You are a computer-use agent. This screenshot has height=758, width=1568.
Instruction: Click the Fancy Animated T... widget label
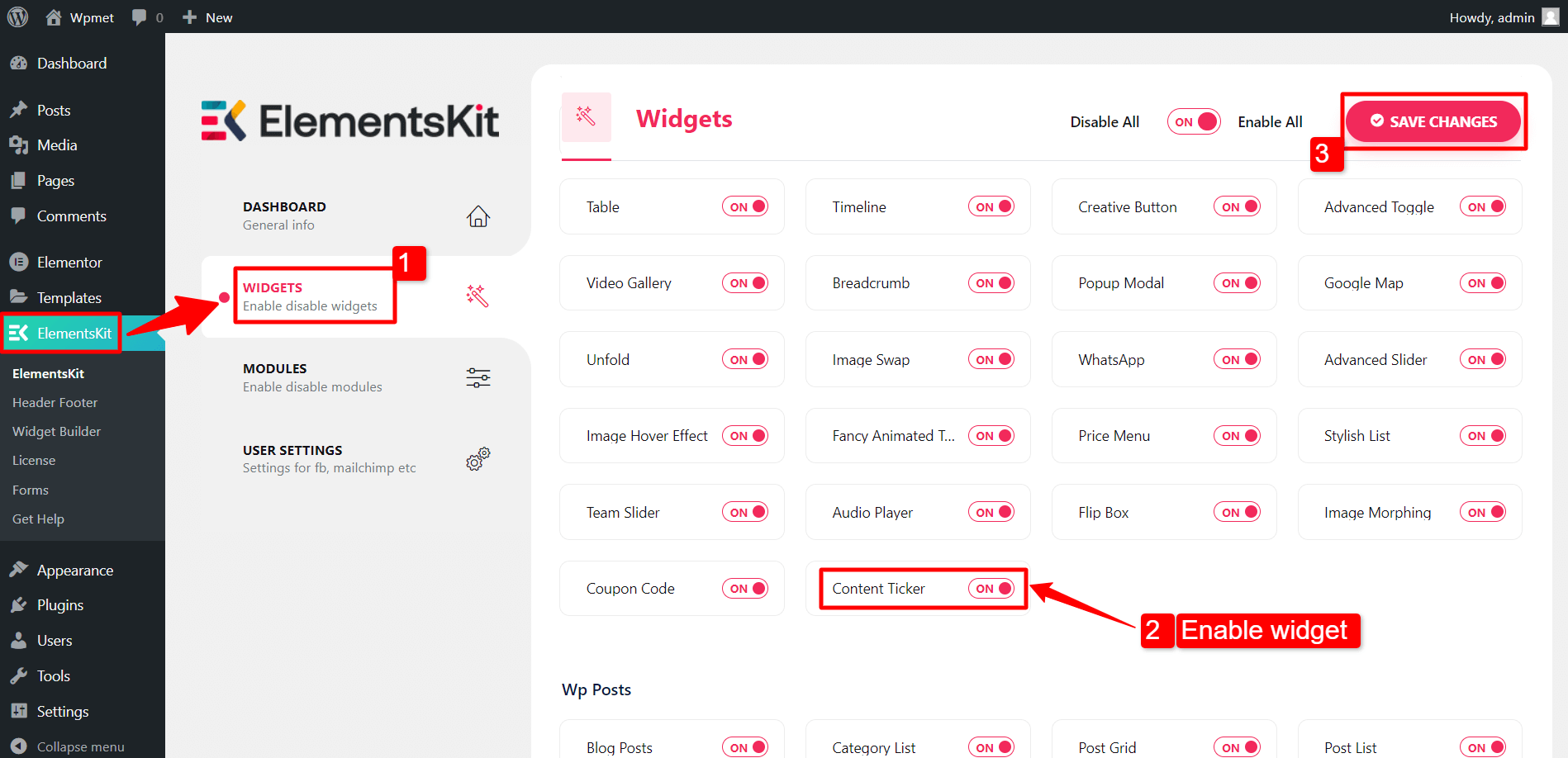point(893,436)
